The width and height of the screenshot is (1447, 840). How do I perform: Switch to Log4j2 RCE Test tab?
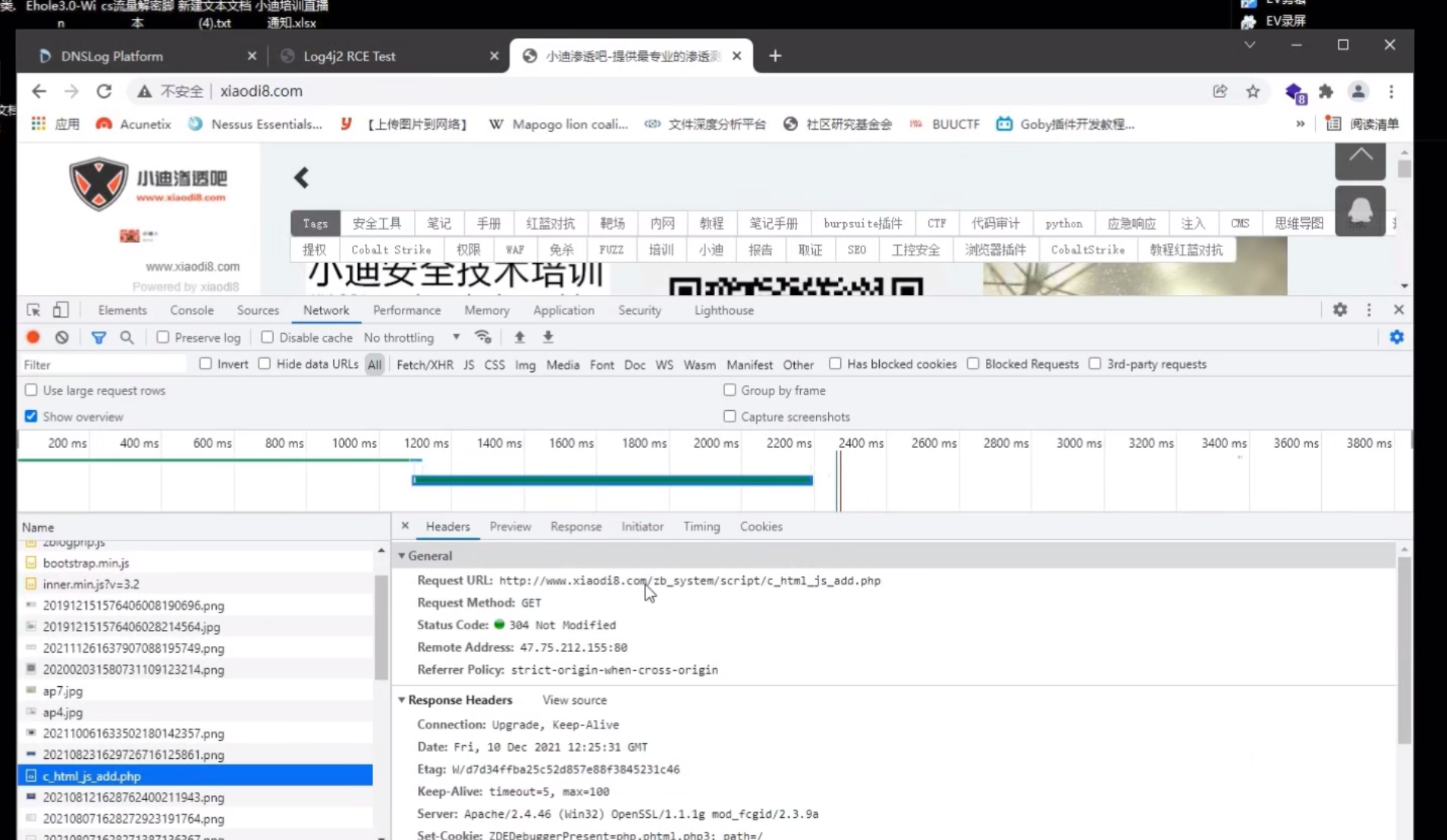tap(387, 55)
